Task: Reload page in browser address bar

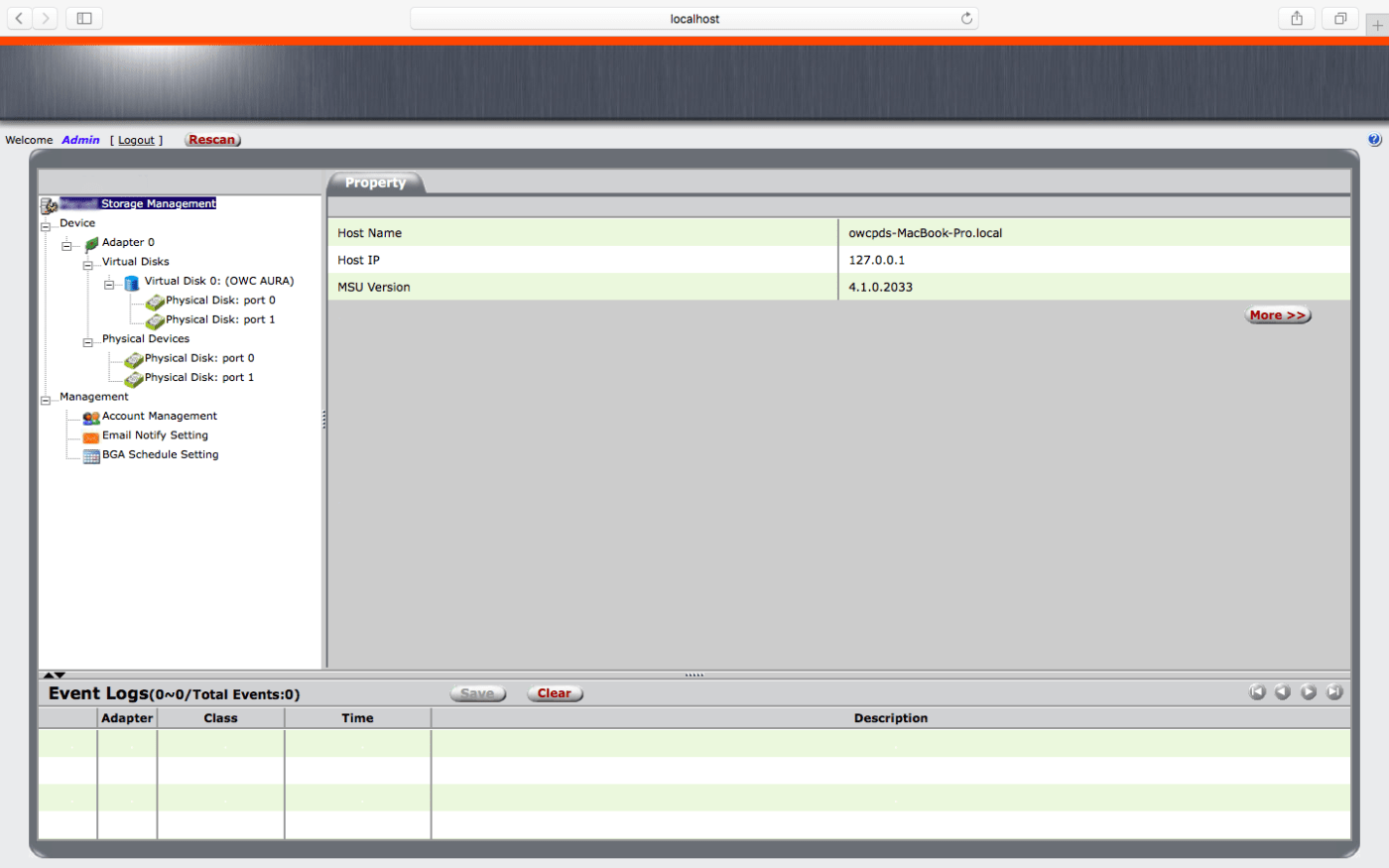Action: (966, 19)
